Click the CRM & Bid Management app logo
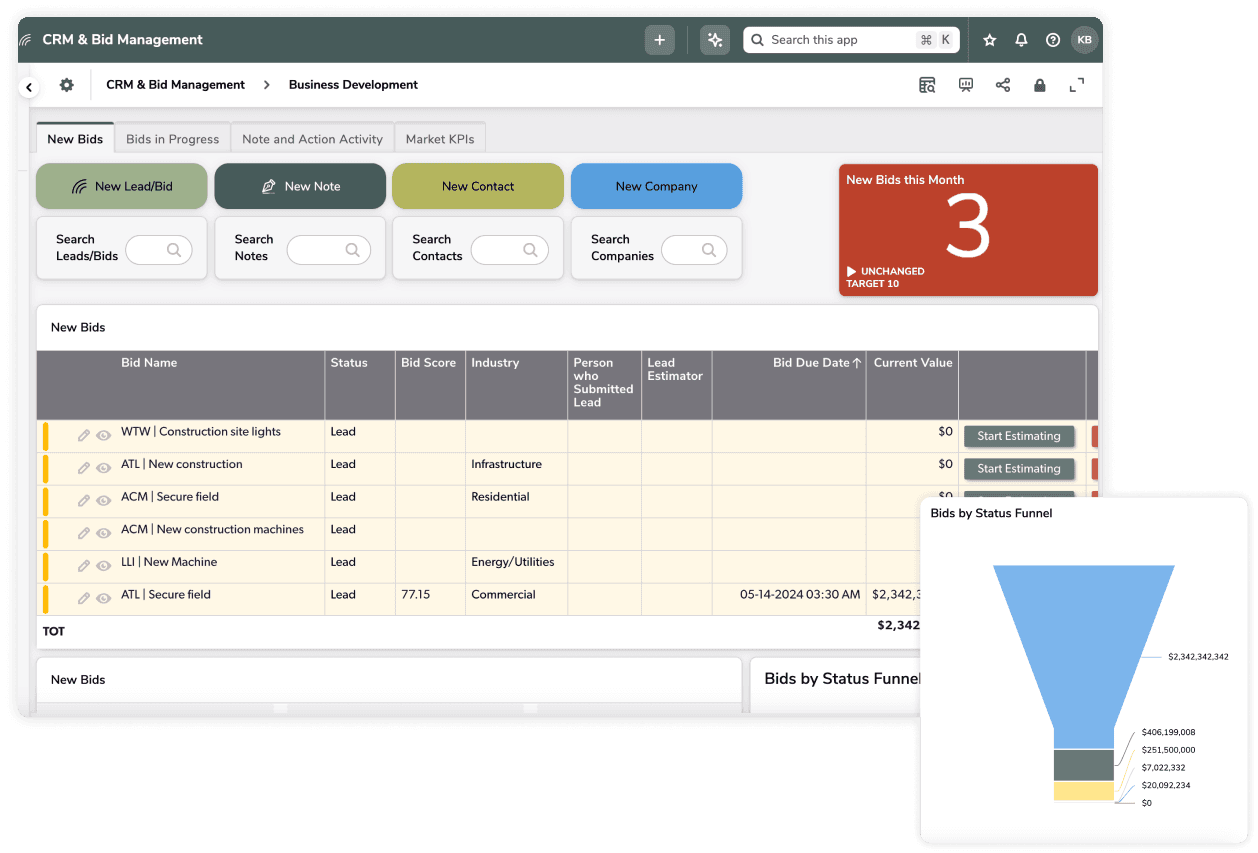 [25, 40]
